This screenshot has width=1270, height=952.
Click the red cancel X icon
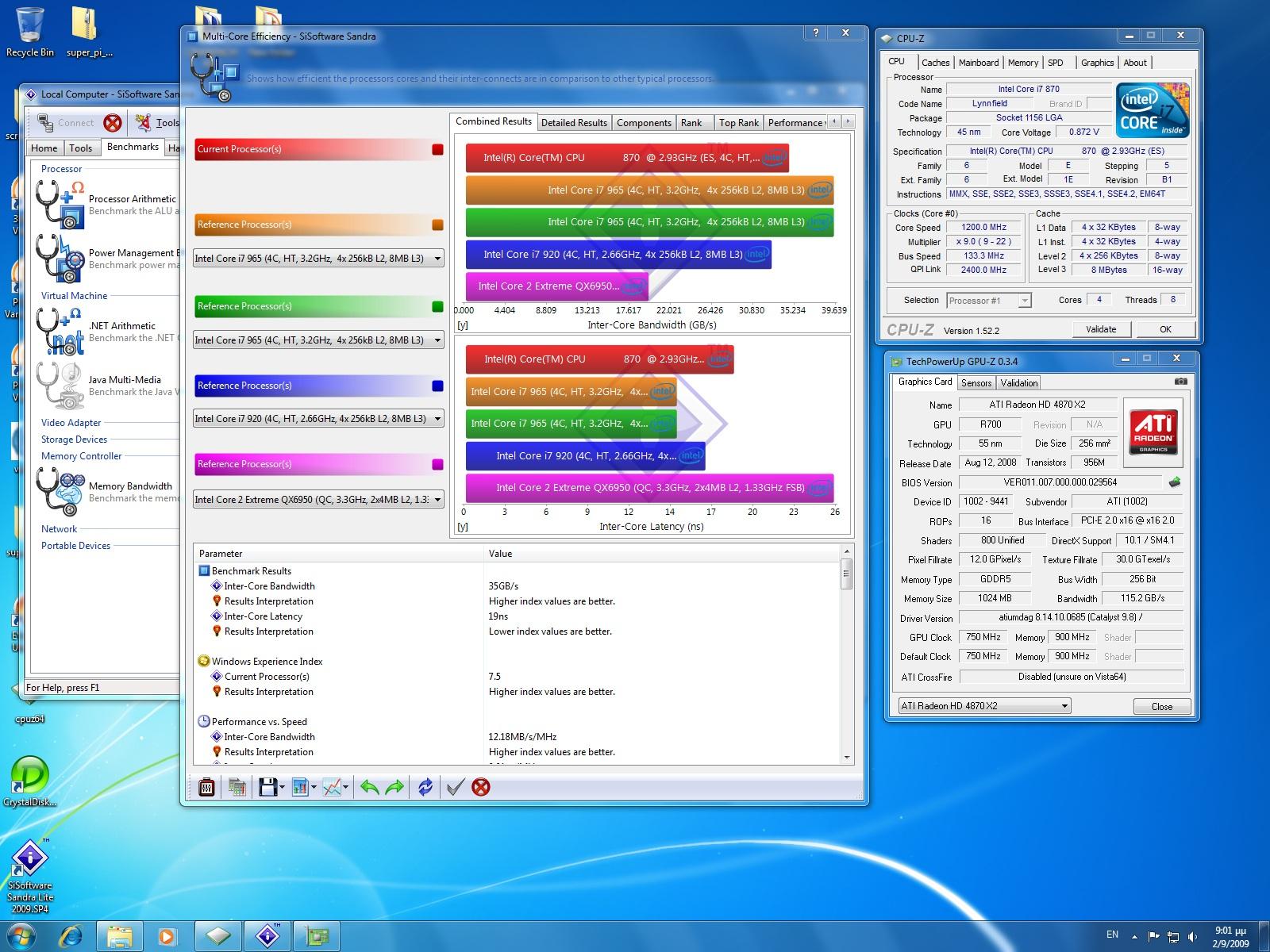[x=480, y=787]
